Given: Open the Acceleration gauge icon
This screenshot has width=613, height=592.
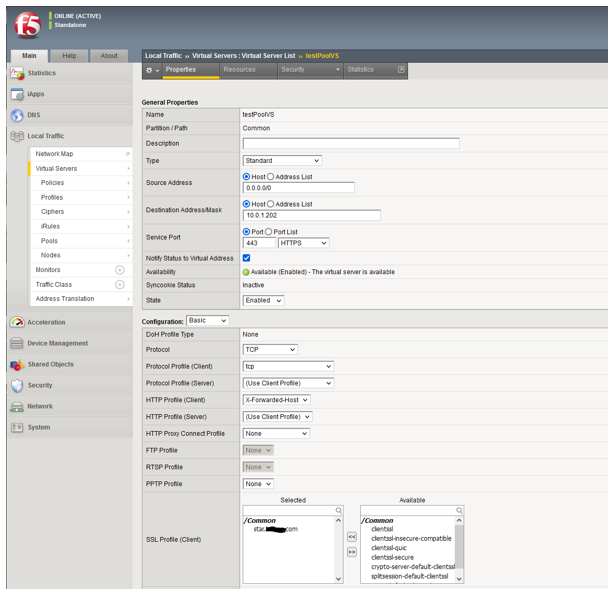Looking at the screenshot, I should click(17, 322).
